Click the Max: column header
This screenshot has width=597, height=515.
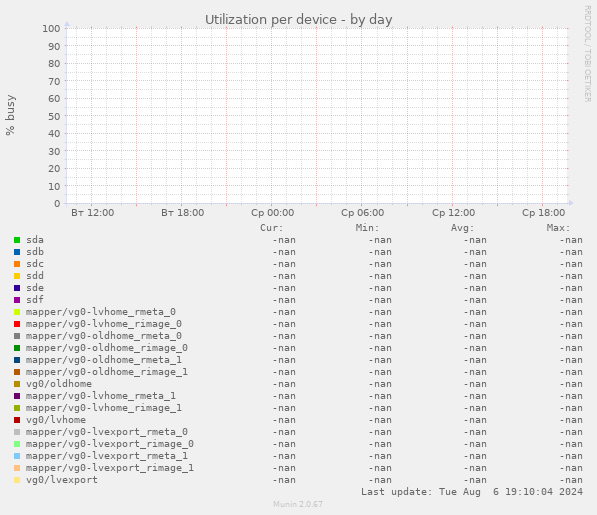(559, 228)
